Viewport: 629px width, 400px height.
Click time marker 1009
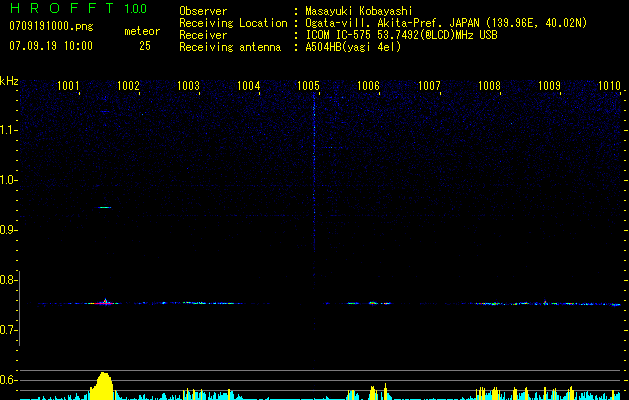click(549, 86)
